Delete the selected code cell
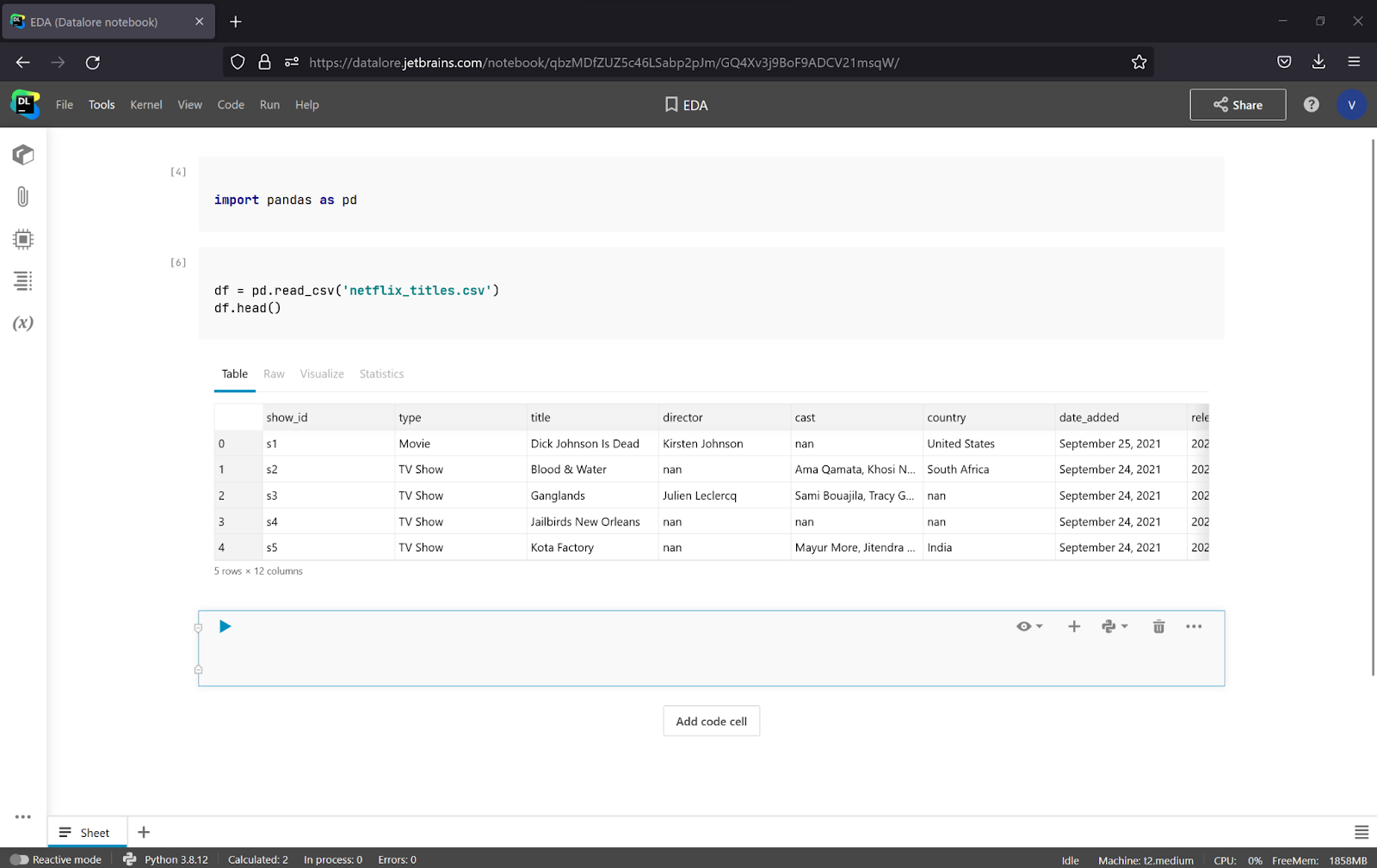Image resolution: width=1377 pixels, height=868 pixels. click(1158, 625)
